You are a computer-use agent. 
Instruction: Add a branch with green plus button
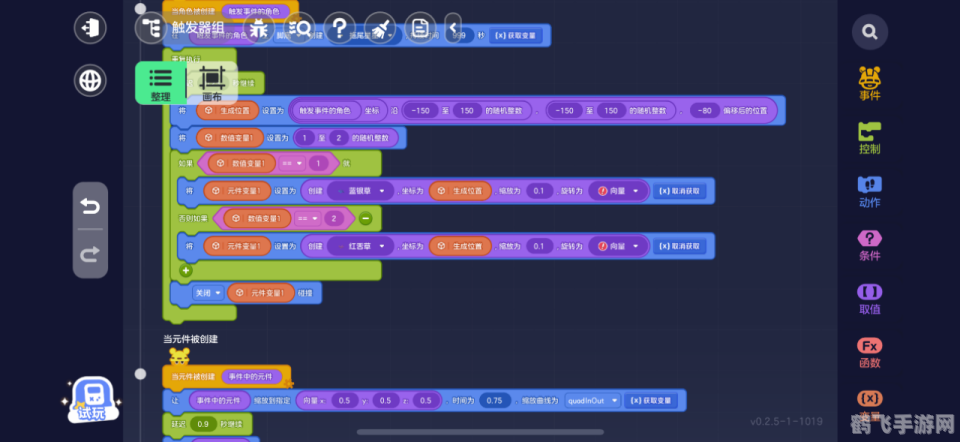pyautogui.click(x=185, y=270)
